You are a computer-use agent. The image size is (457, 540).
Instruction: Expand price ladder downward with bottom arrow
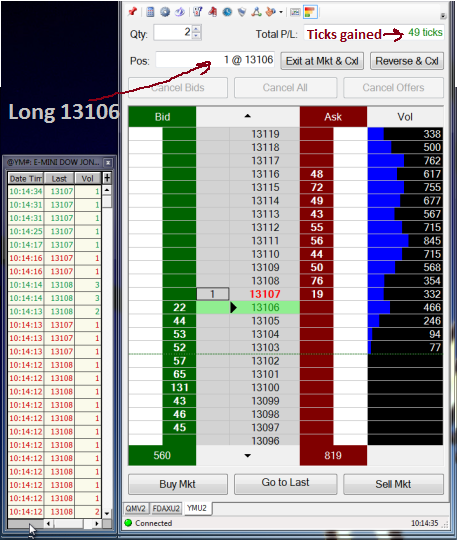(247, 456)
